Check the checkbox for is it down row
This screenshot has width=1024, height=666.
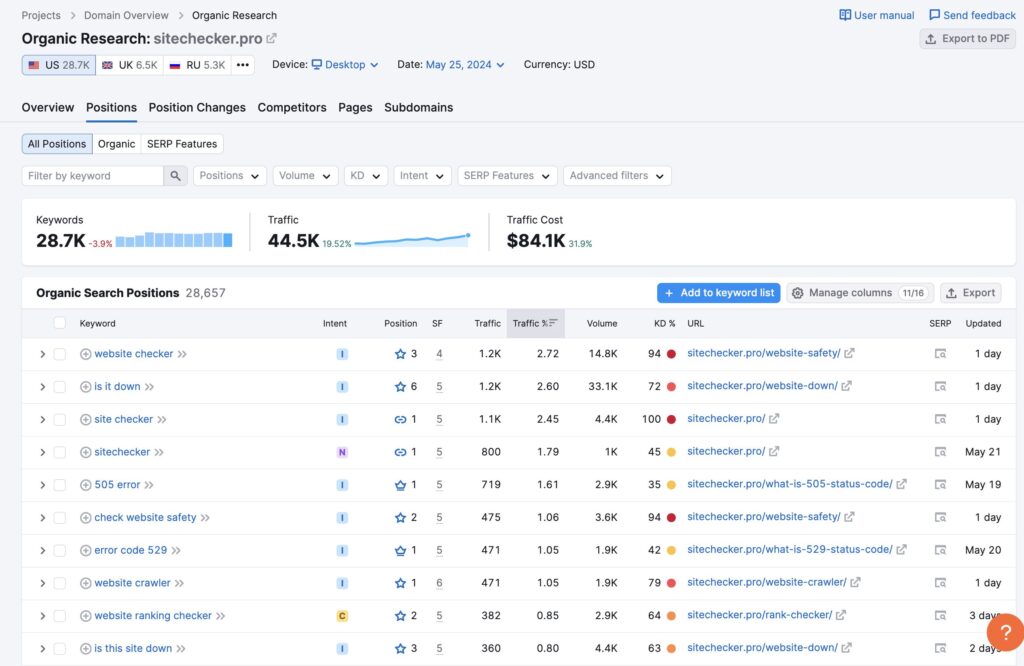(x=60, y=387)
